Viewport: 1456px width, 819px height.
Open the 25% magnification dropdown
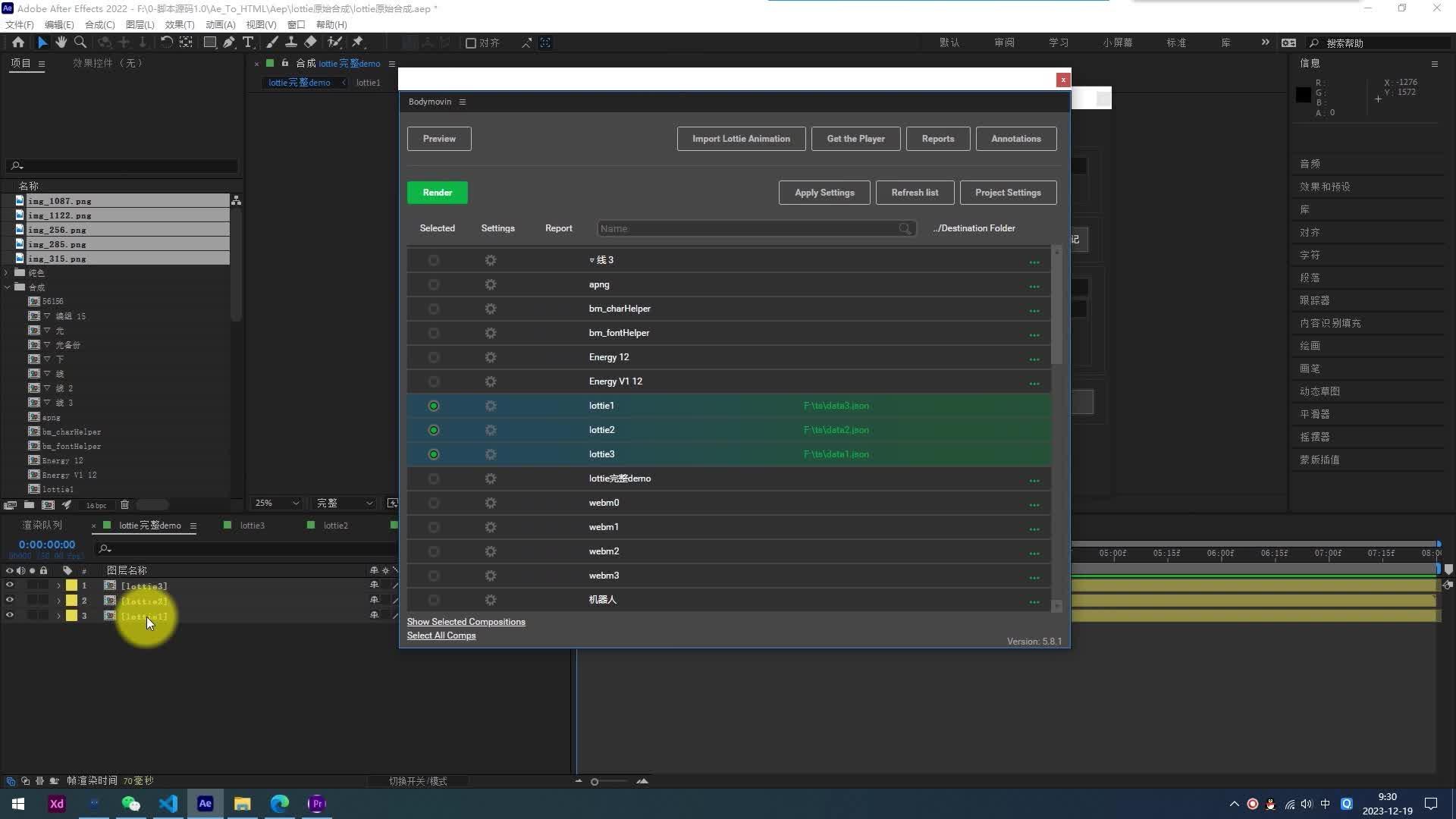(277, 503)
